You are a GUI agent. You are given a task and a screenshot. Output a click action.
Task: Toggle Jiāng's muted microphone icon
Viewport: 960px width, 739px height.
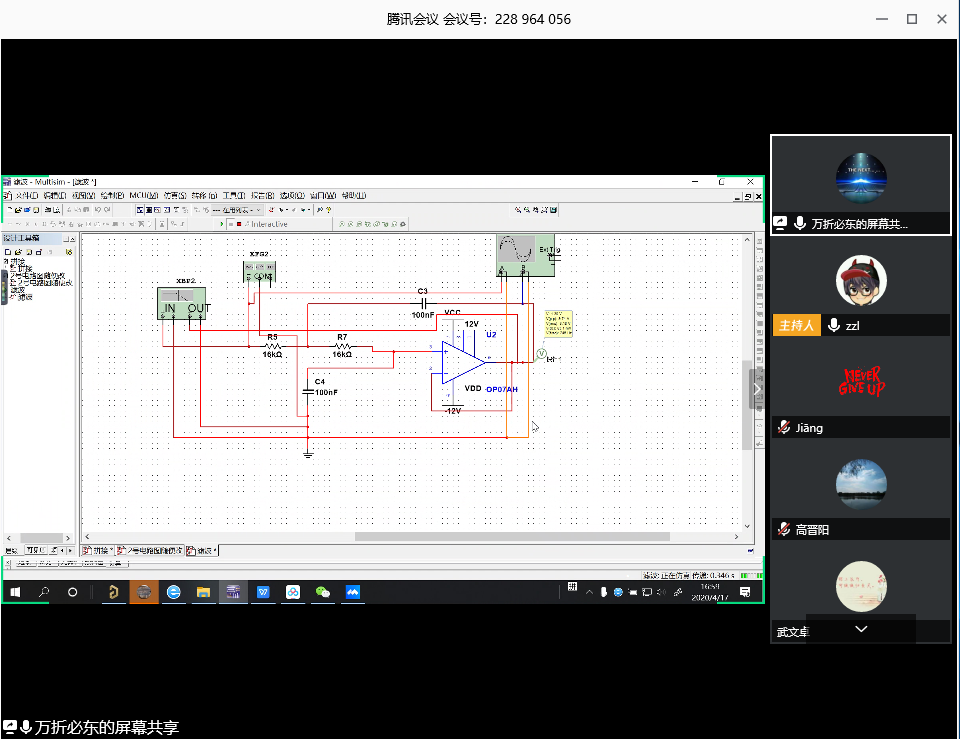pos(784,427)
